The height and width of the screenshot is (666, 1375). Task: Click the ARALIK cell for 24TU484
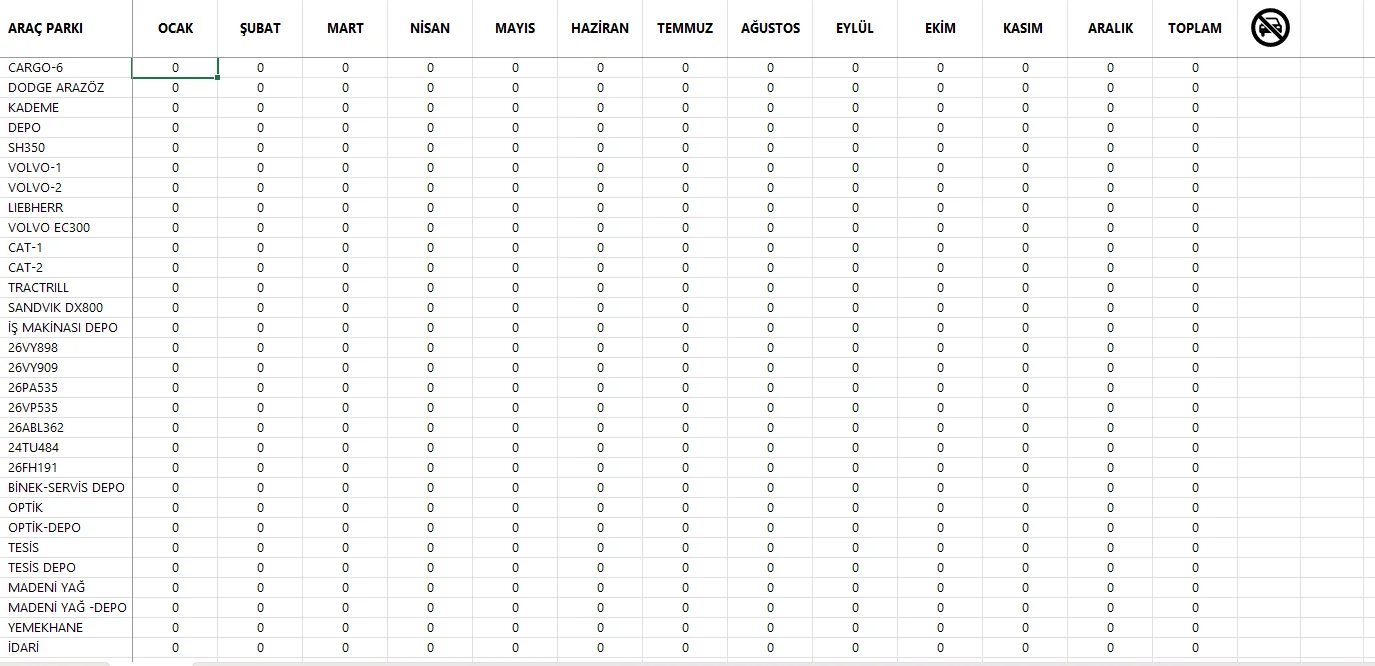tap(1110, 448)
